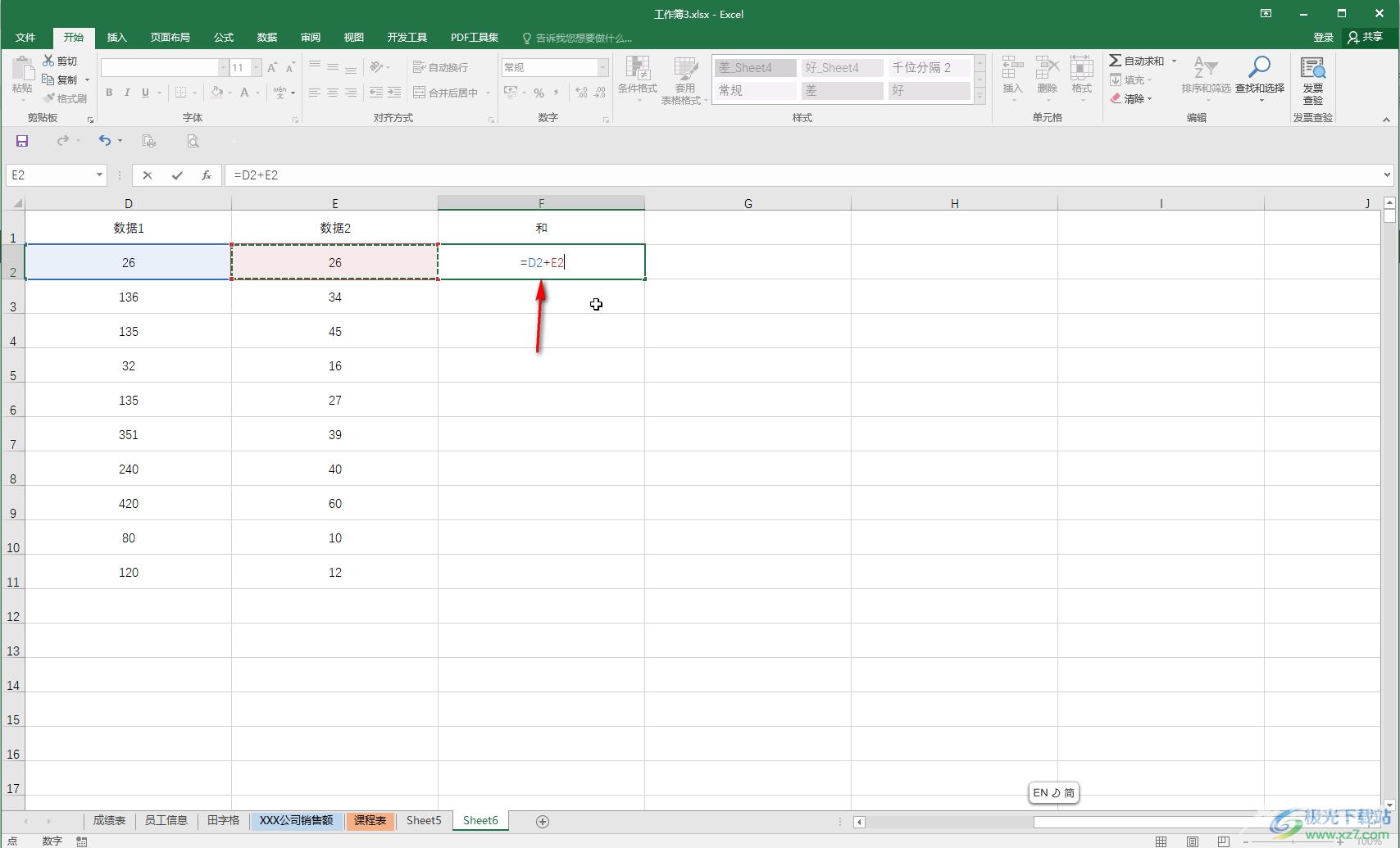This screenshot has height=848, width=1400.
Task: Click the Increase Indent icon
Action: [x=394, y=93]
